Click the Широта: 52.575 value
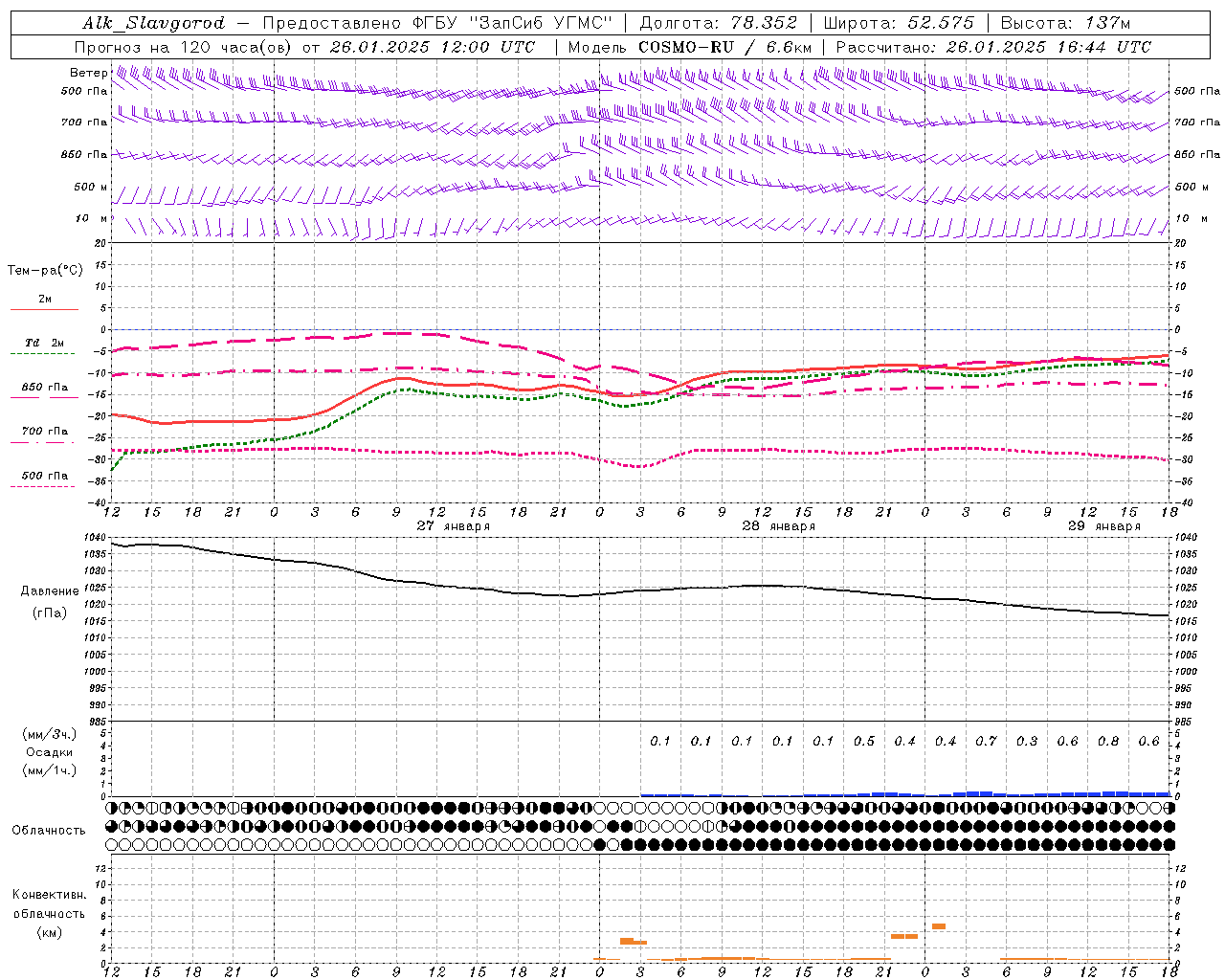This screenshot has height=980, width=1225. pos(899,22)
